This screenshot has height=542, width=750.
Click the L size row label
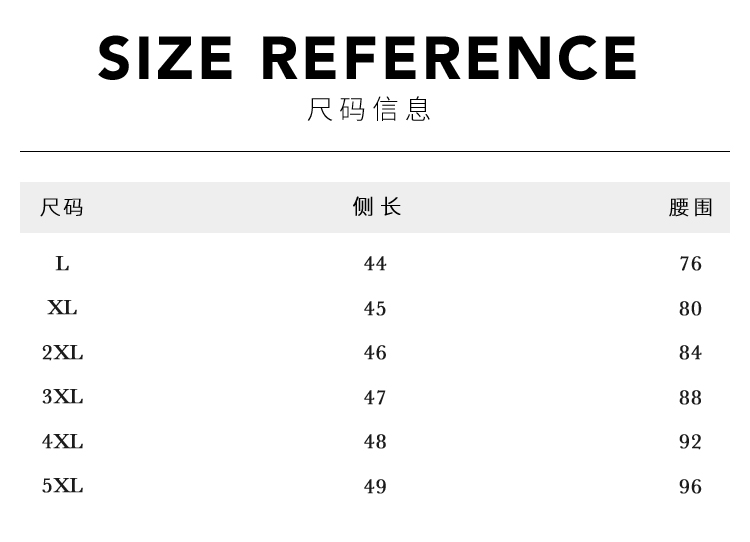[x=62, y=264]
